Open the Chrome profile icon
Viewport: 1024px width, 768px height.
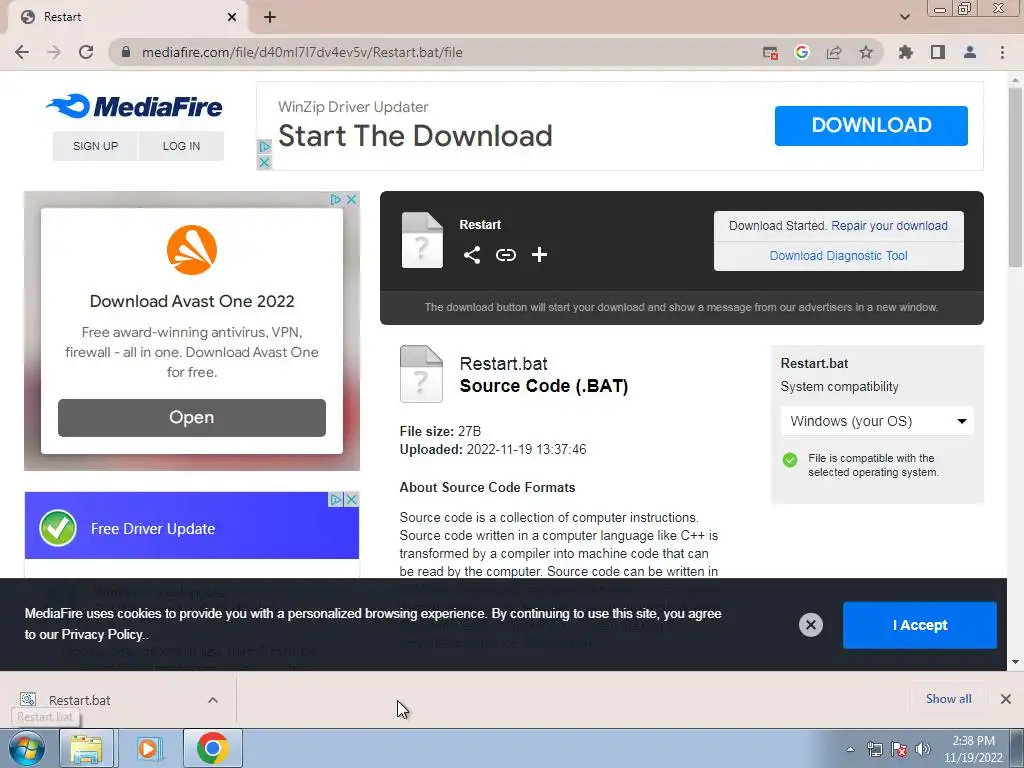click(x=970, y=52)
